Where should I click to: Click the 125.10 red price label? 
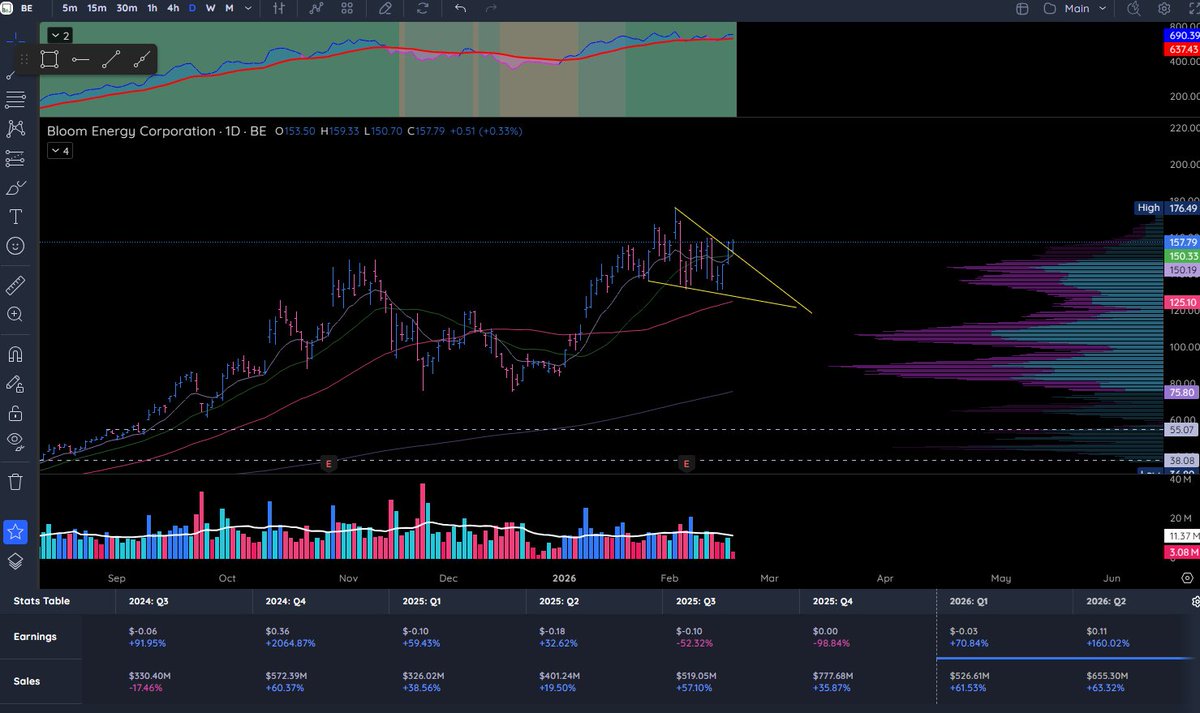click(1182, 301)
